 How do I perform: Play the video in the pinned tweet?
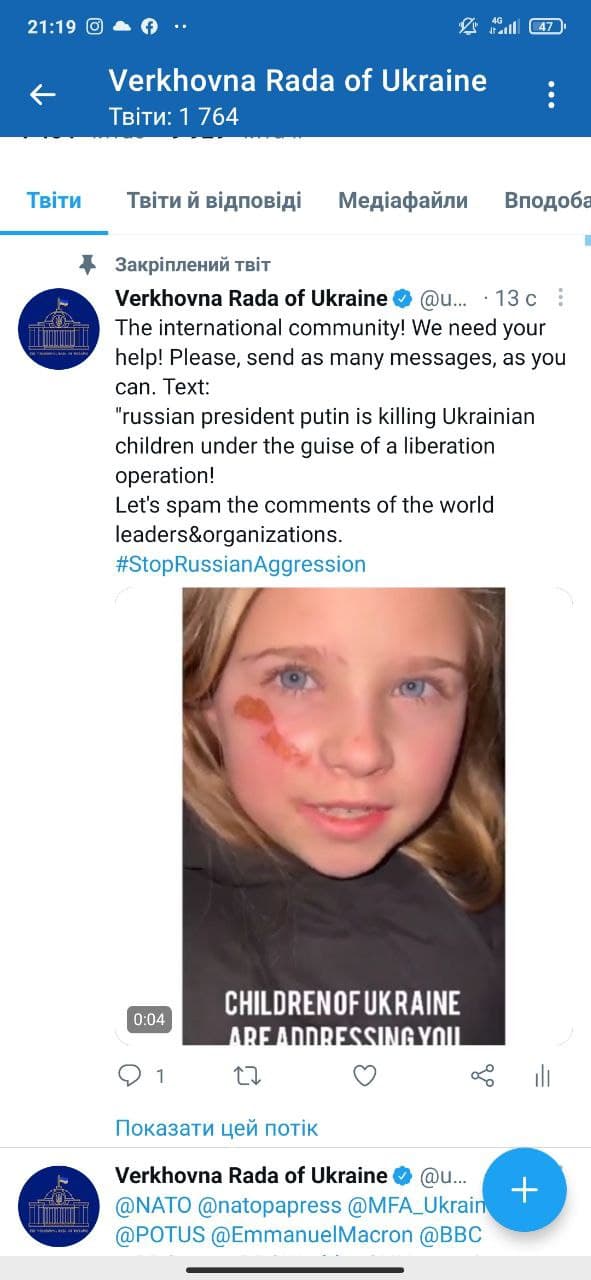click(344, 816)
